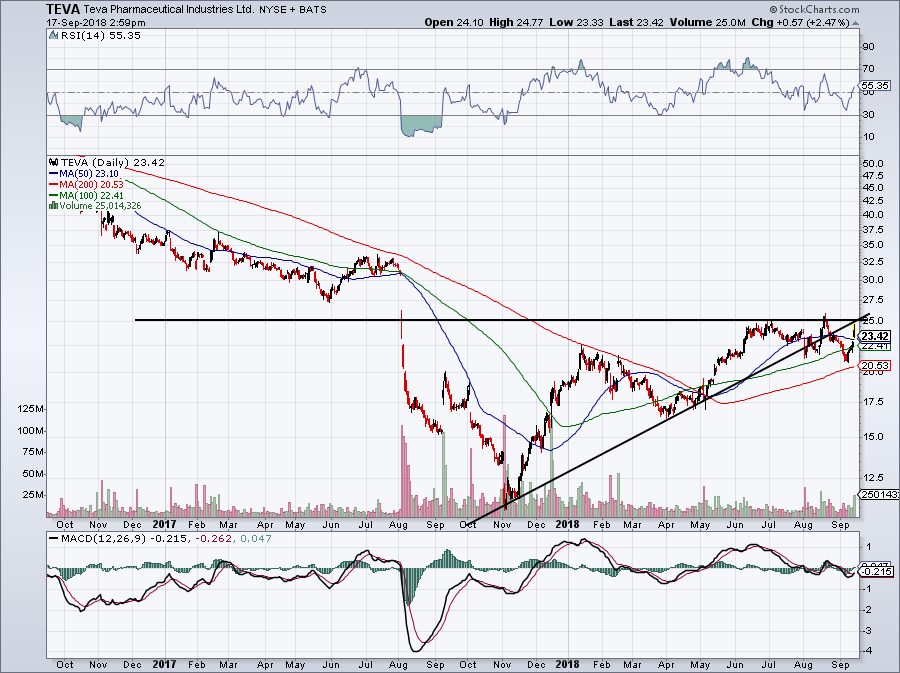900x673 pixels.
Task: Click the MA(100) green line swatch
Action: coord(54,195)
